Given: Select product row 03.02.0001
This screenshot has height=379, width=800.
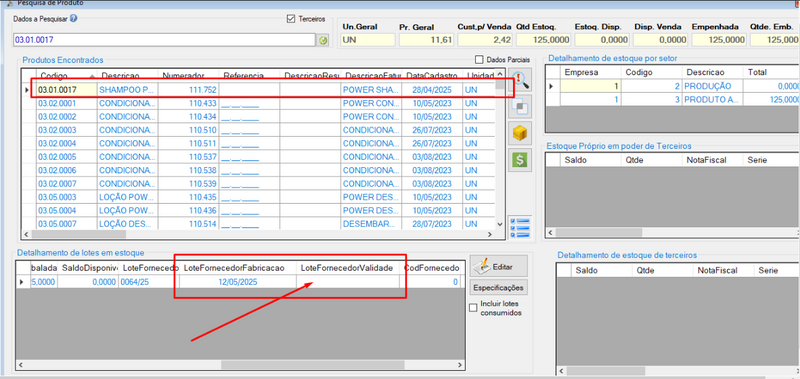Looking at the screenshot, I should coord(258,103).
